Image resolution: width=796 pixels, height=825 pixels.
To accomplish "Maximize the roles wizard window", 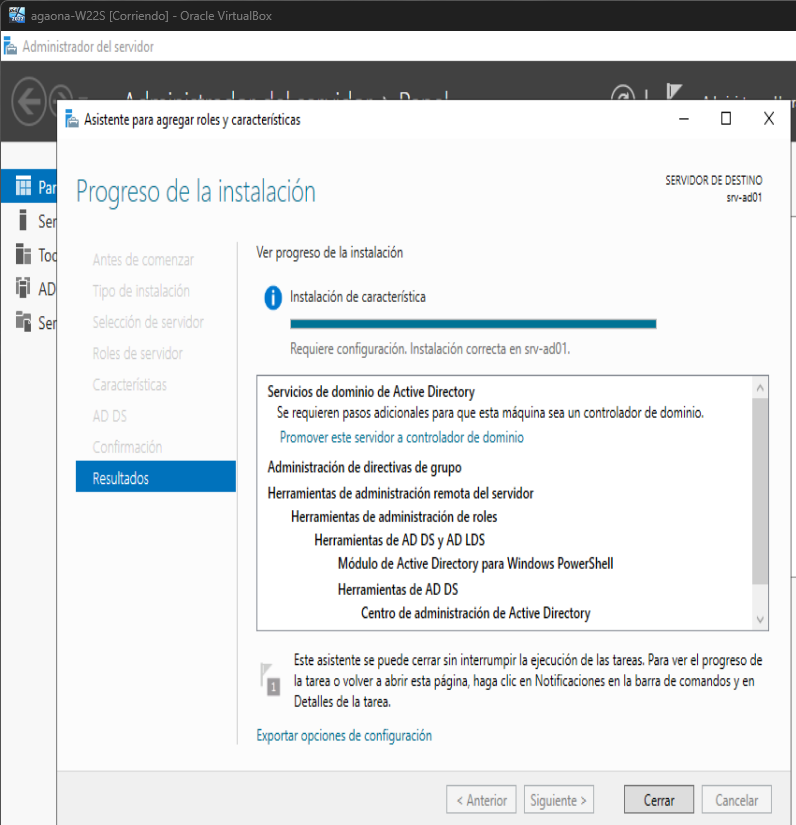I will (725, 118).
